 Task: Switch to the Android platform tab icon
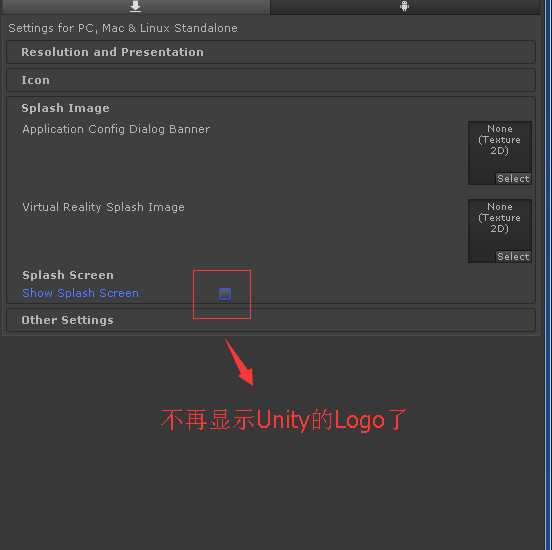(x=404, y=6)
